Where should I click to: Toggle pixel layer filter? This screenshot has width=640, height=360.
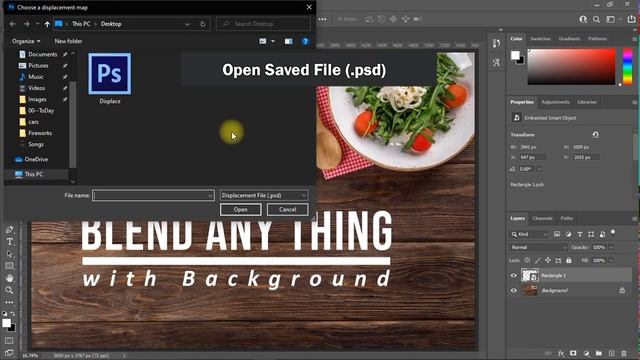click(557, 234)
